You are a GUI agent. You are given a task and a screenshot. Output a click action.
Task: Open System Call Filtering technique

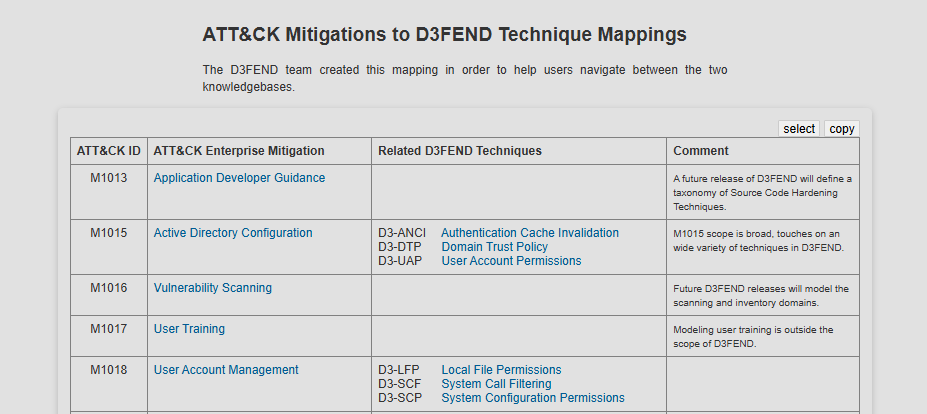[x=497, y=384]
